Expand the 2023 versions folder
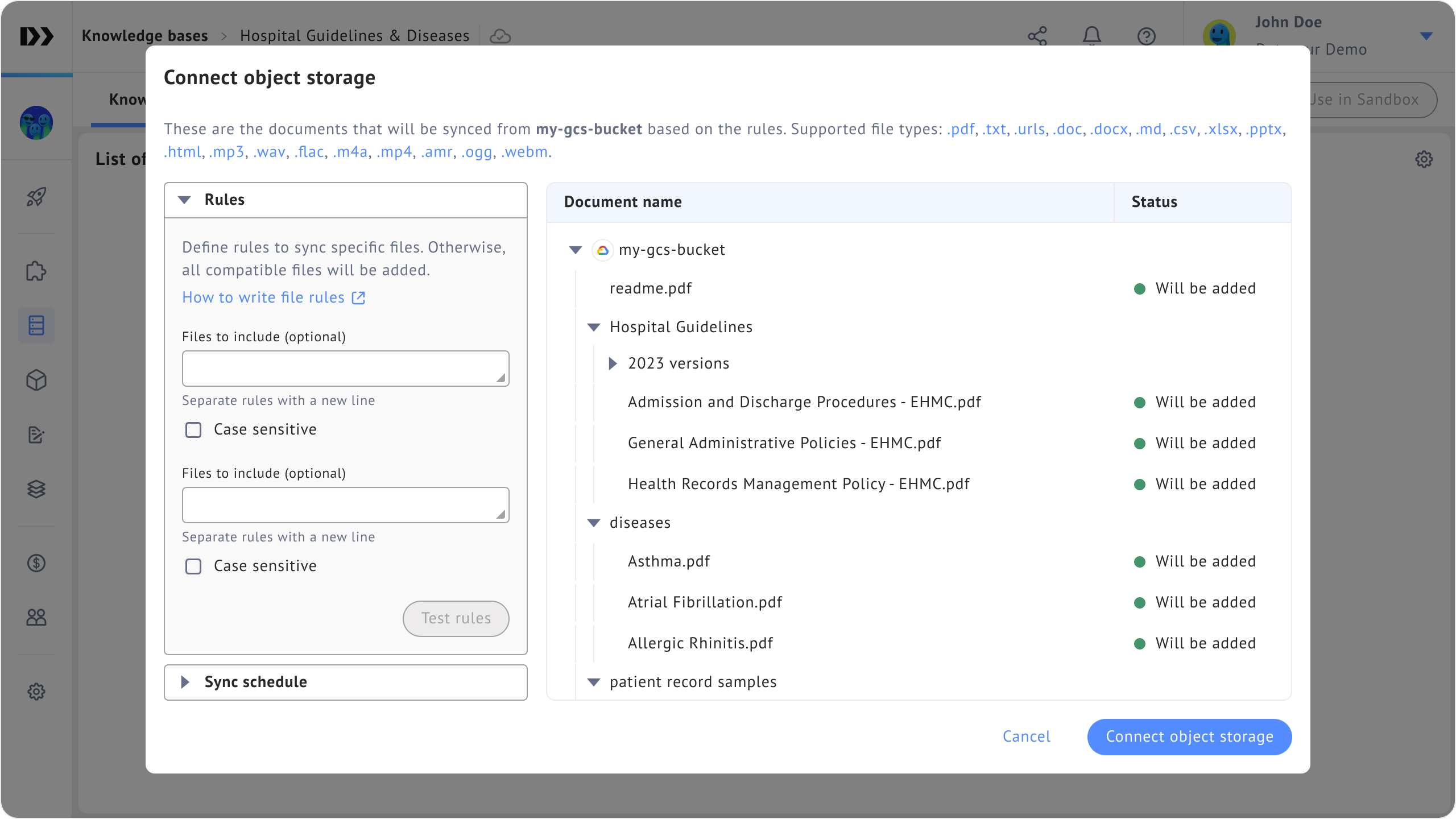Image resolution: width=1456 pixels, height=819 pixels. 613,363
